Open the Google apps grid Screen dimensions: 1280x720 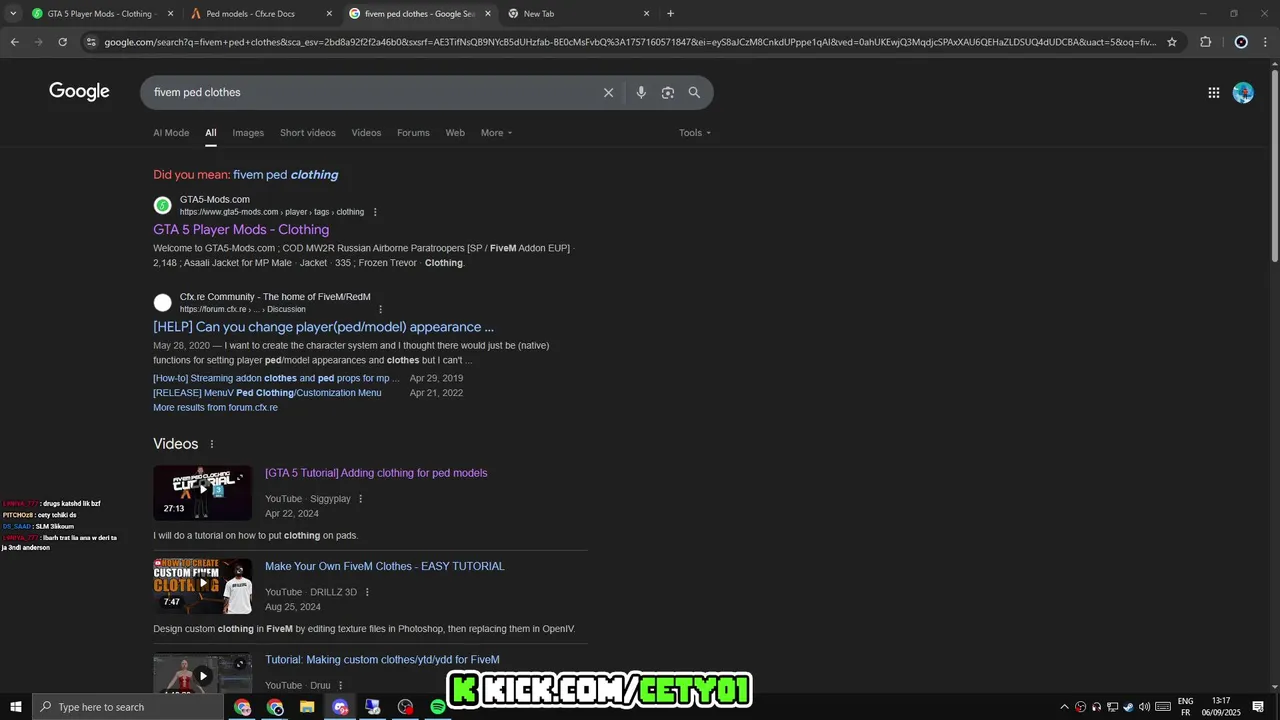1213,92
